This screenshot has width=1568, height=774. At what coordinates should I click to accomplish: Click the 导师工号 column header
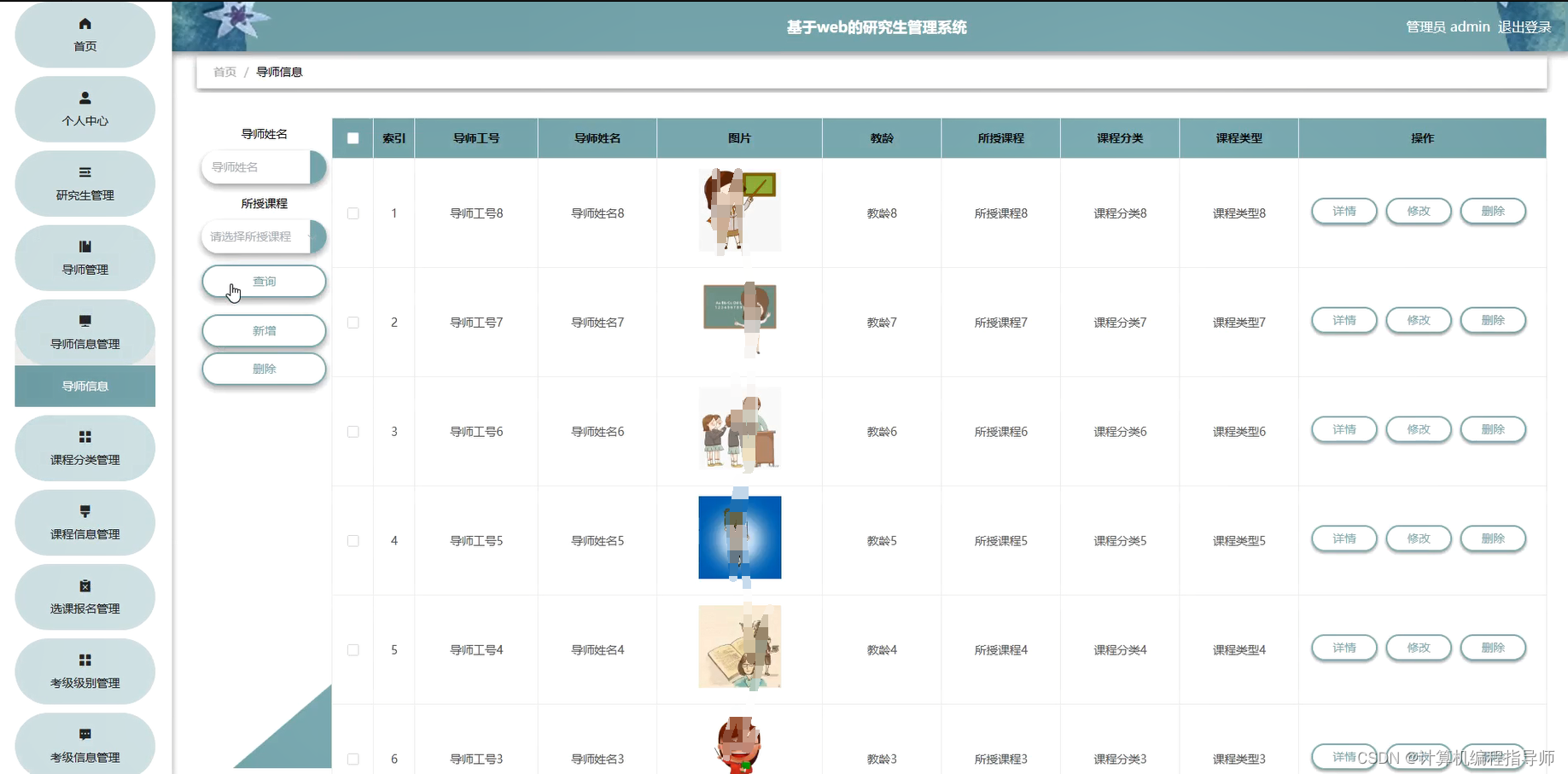(476, 138)
